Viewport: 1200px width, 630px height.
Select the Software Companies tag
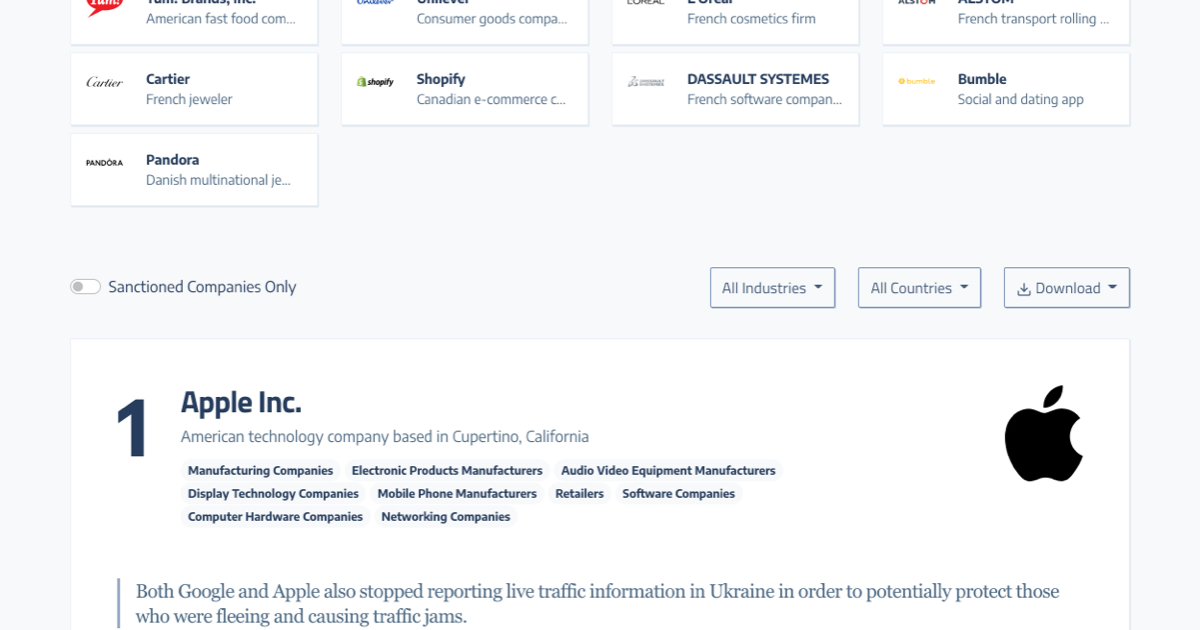(678, 493)
